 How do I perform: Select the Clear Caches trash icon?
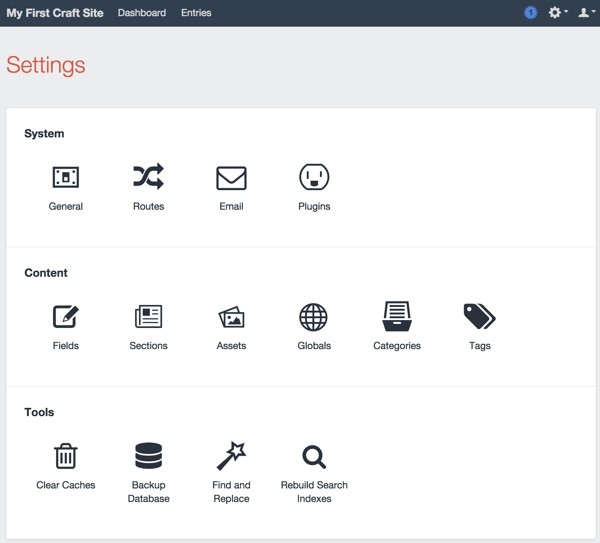point(66,456)
